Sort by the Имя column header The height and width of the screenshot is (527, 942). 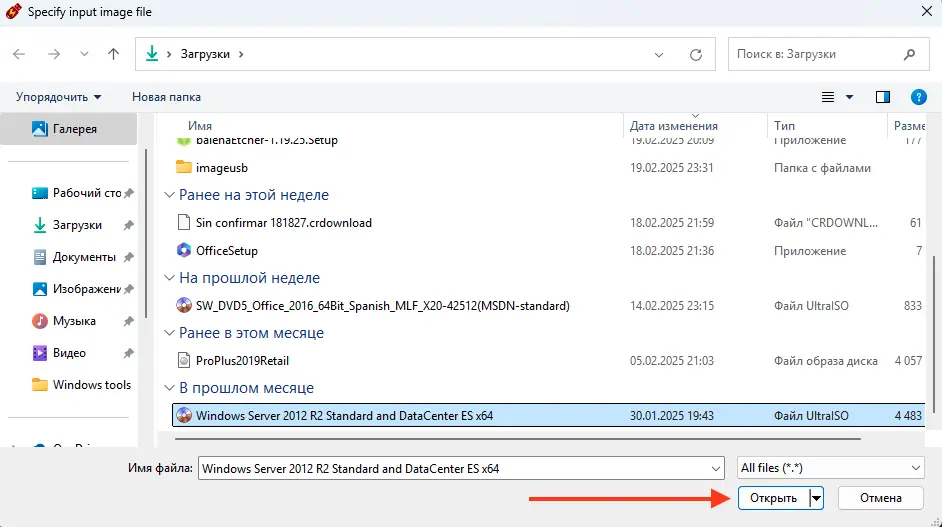point(200,126)
